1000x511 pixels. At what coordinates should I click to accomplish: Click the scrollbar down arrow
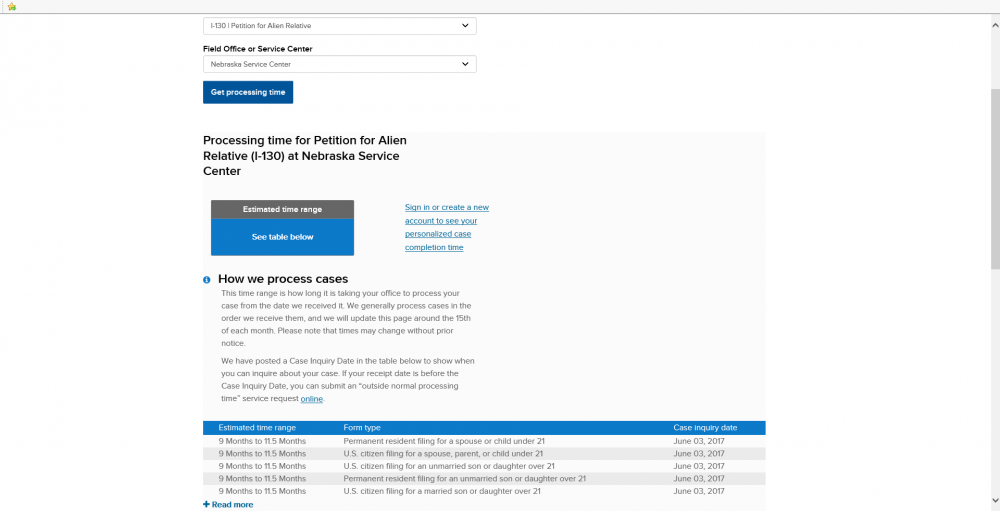(995, 501)
